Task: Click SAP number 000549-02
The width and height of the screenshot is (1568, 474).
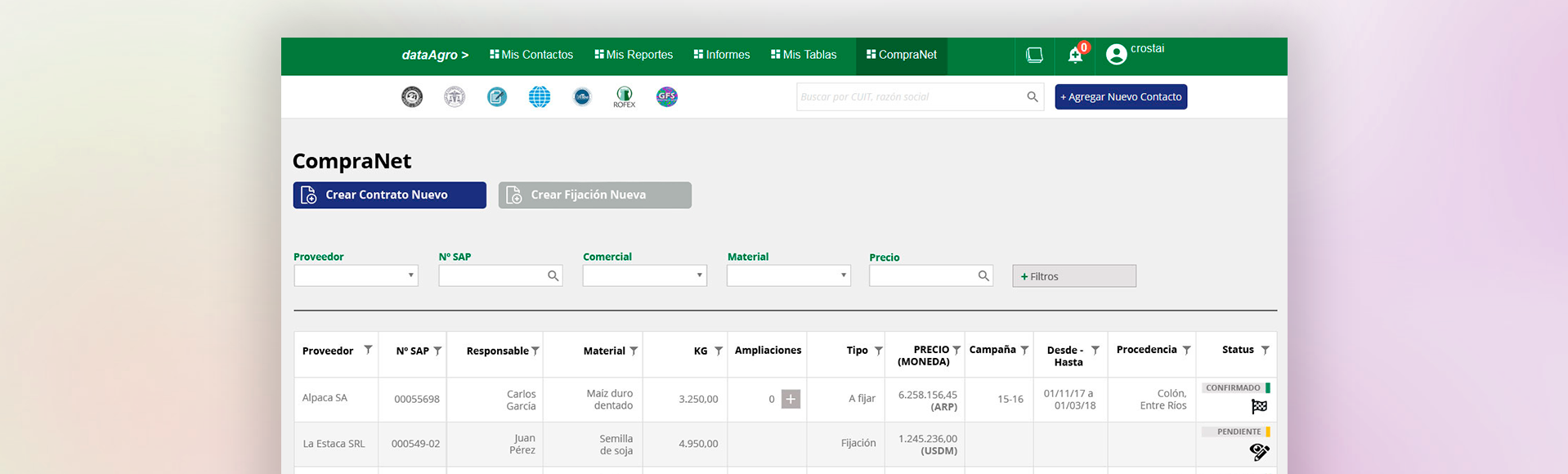Action: pos(415,444)
